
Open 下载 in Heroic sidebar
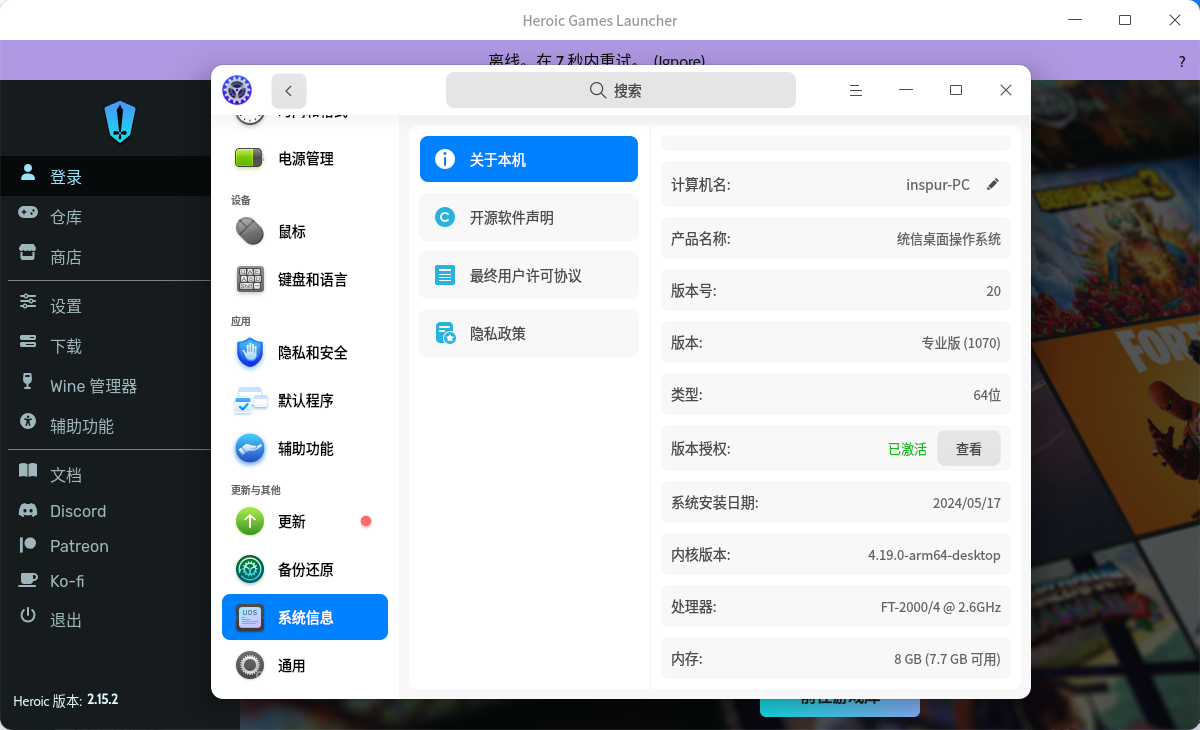66,346
